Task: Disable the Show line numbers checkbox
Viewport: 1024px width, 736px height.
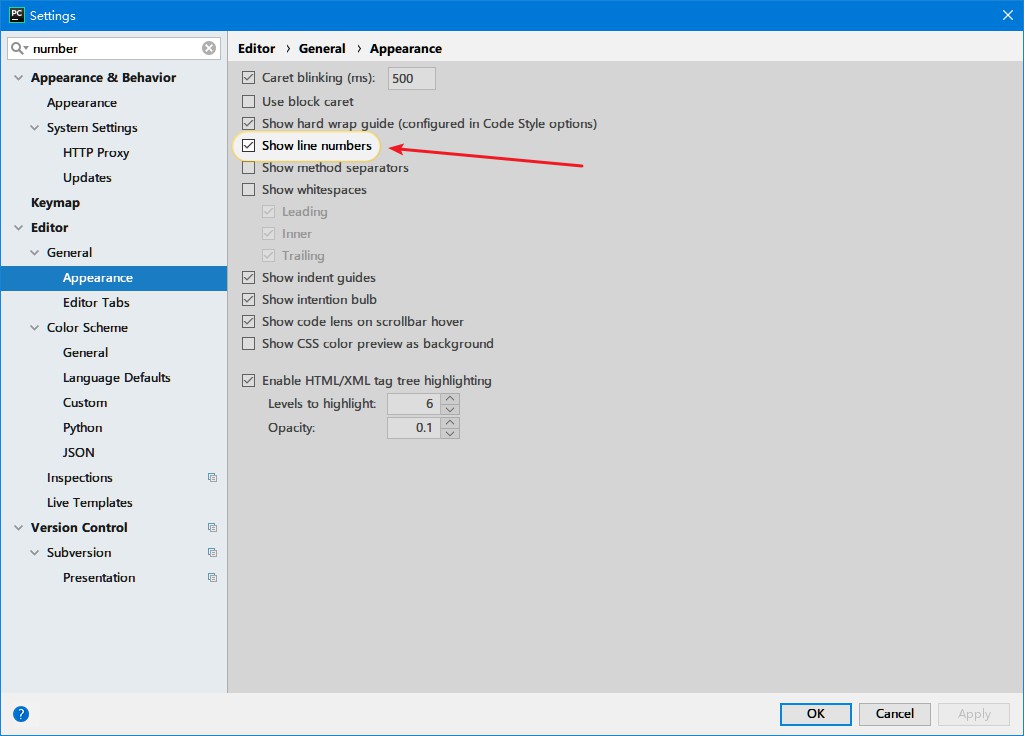Action: (x=249, y=146)
